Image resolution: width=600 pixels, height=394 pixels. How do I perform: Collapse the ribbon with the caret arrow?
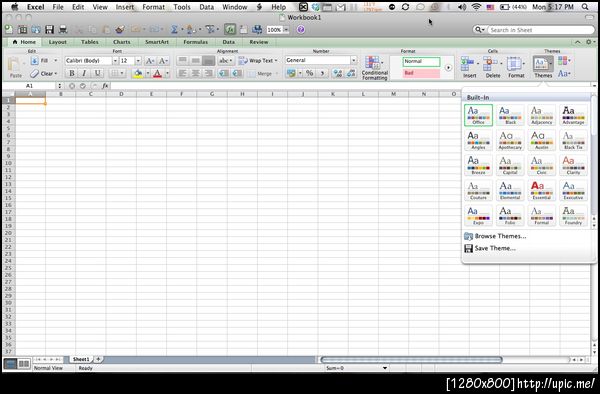[x=577, y=42]
